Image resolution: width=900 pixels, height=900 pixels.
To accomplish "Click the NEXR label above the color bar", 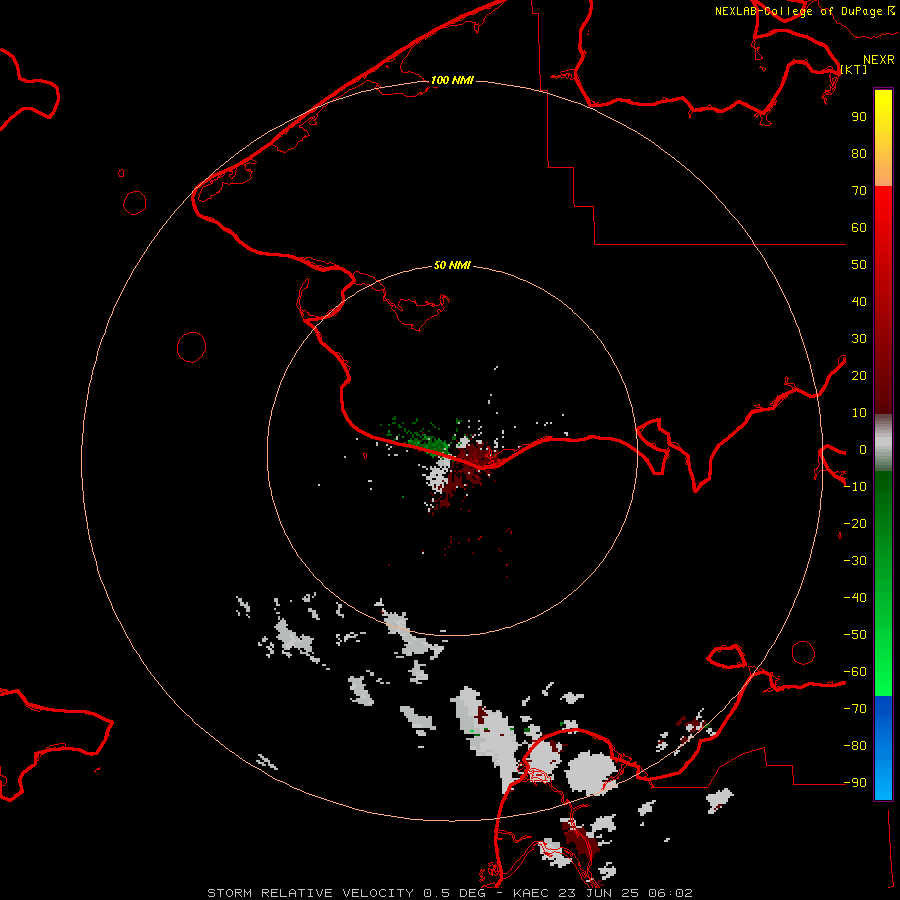I will point(878,59).
